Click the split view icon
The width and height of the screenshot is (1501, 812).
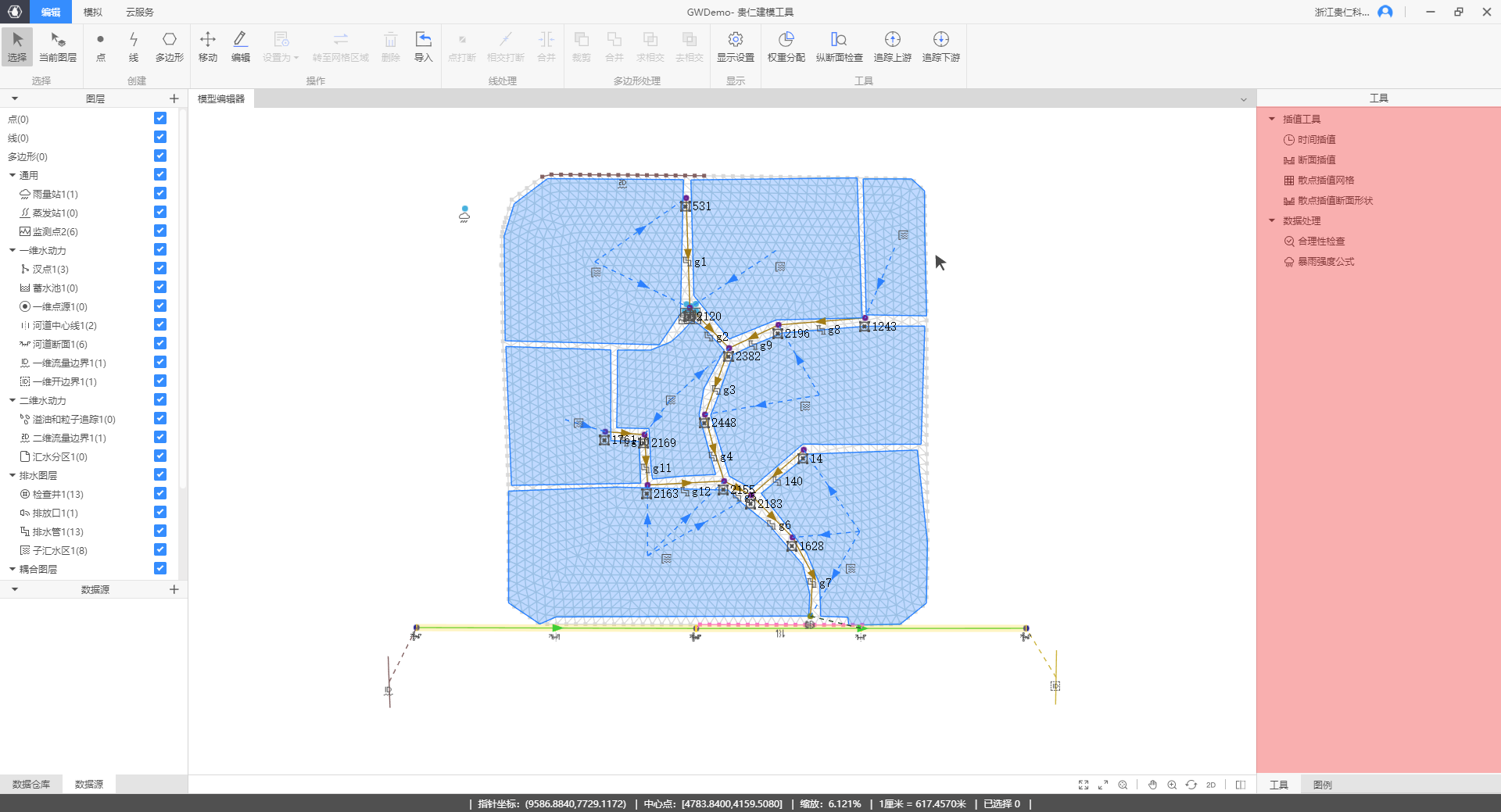pos(1241,785)
